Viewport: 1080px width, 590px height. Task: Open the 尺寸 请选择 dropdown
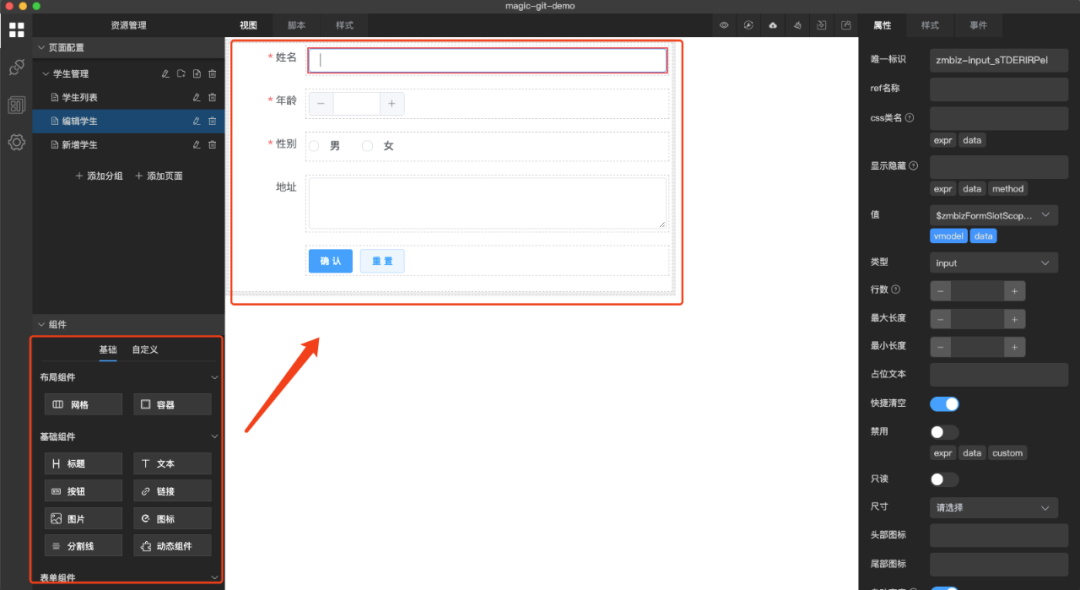click(x=993, y=508)
